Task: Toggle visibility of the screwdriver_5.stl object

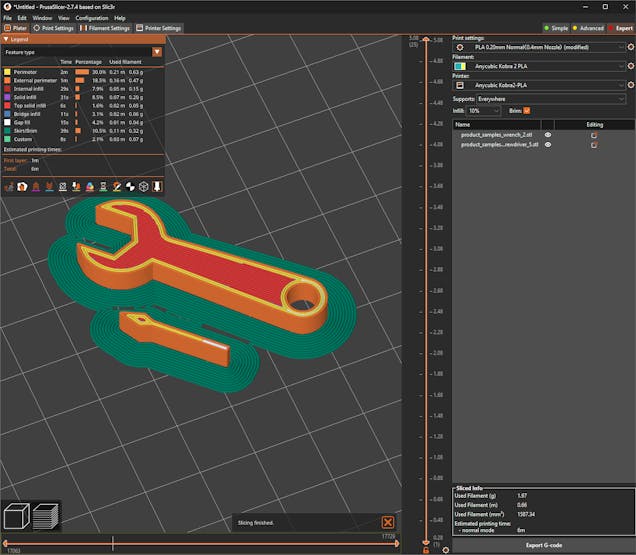Action: click(547, 145)
